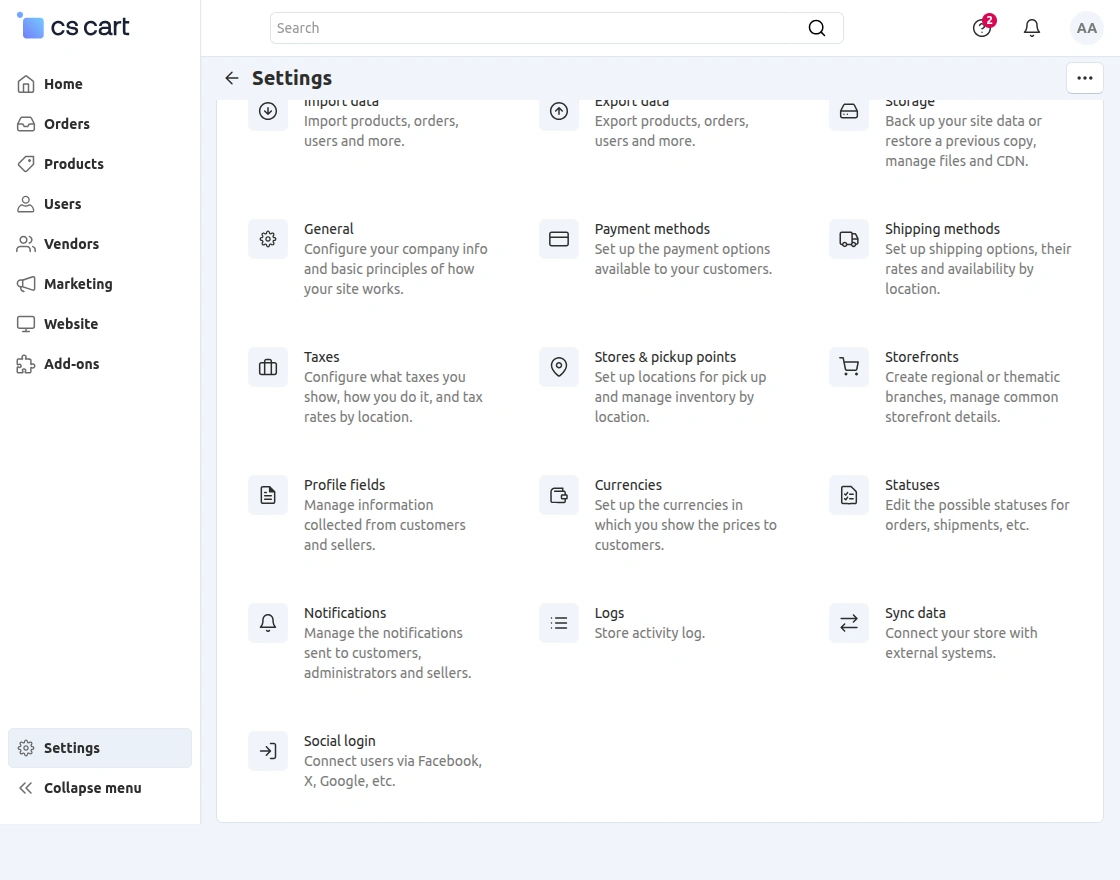Click the General settings gear icon
This screenshot has height=880, width=1120.
[x=268, y=239]
